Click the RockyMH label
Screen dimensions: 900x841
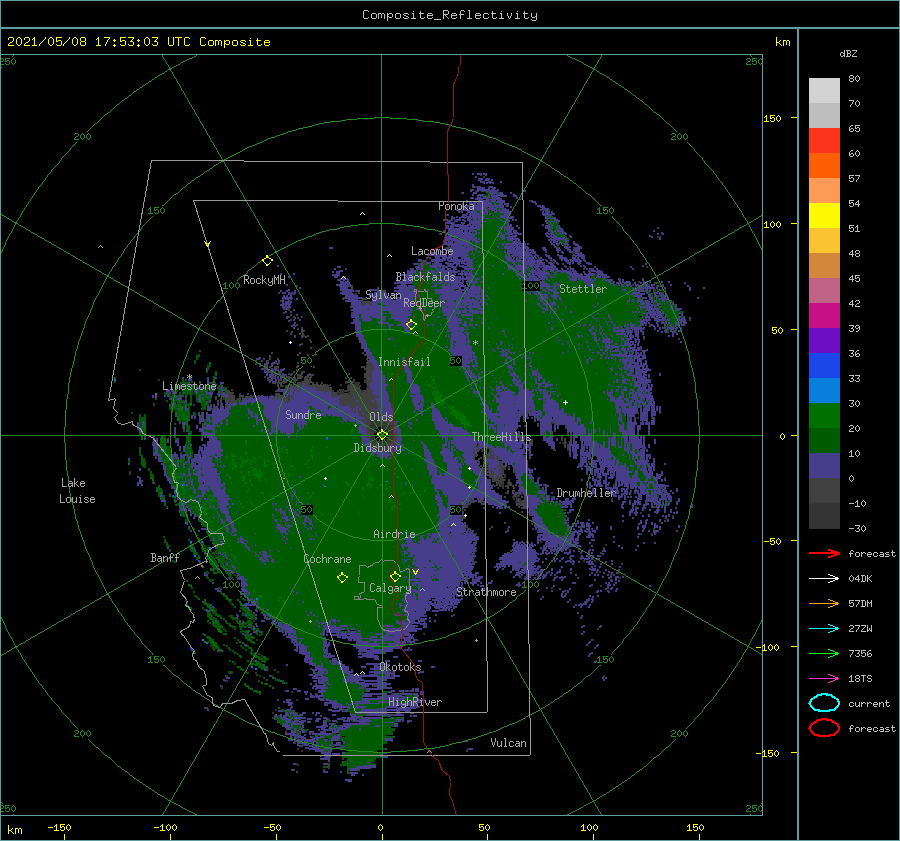point(264,280)
